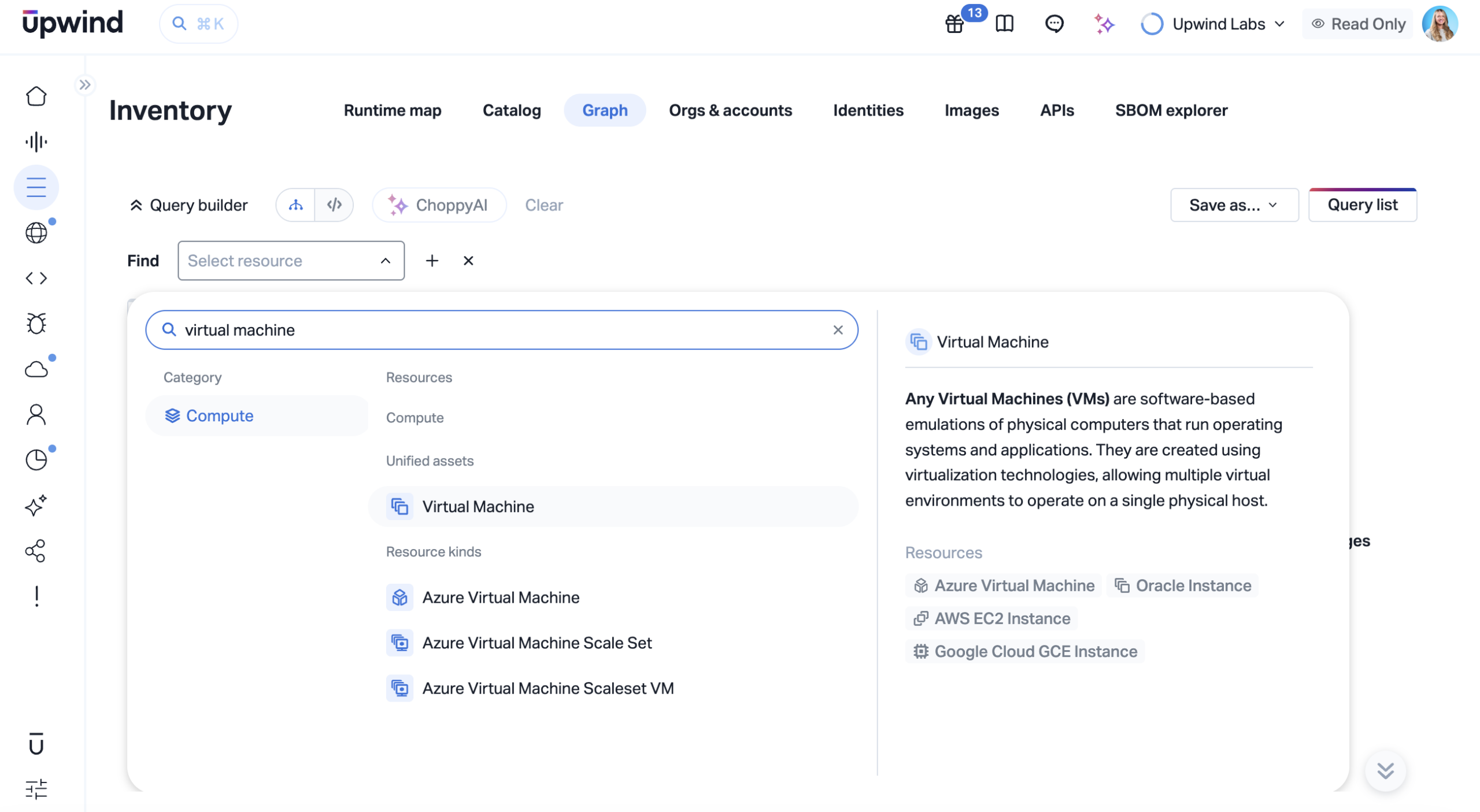
Task: Remove the Find row with X icon
Action: [x=468, y=261]
